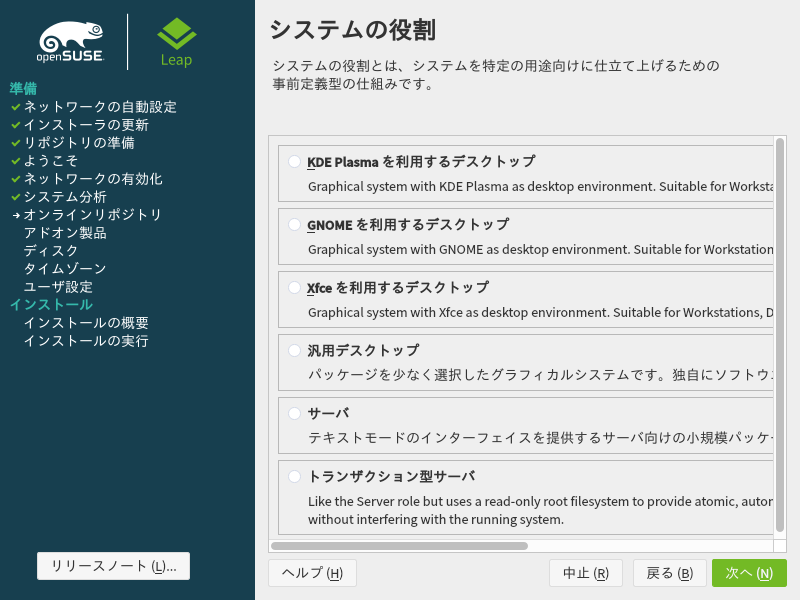Select the KDE Plasma desktop radio button

click(x=294, y=162)
